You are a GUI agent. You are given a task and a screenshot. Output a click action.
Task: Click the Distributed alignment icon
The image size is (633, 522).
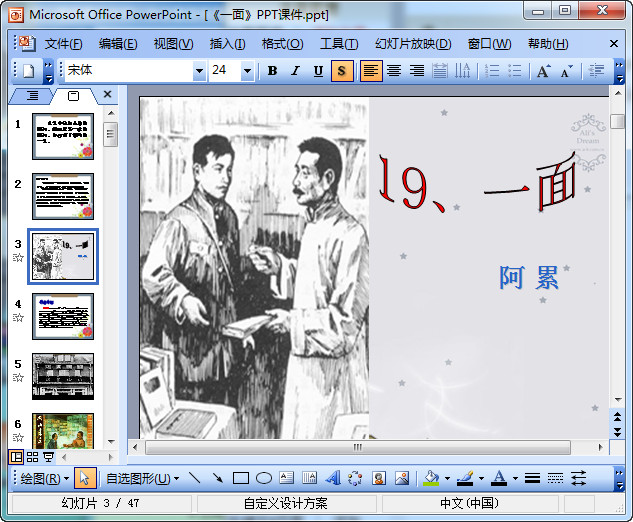point(440,71)
